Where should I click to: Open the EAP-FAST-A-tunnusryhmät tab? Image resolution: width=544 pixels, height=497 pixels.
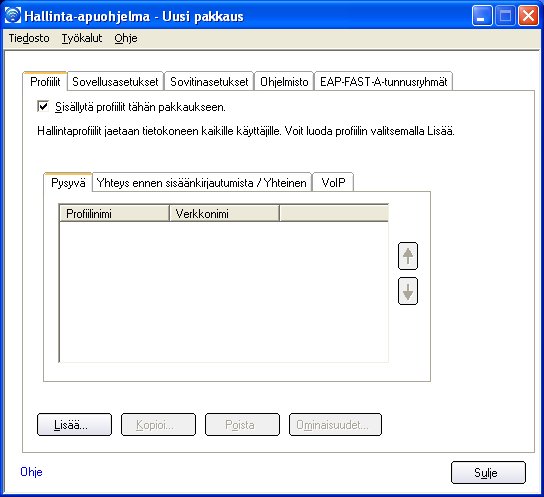(x=383, y=82)
